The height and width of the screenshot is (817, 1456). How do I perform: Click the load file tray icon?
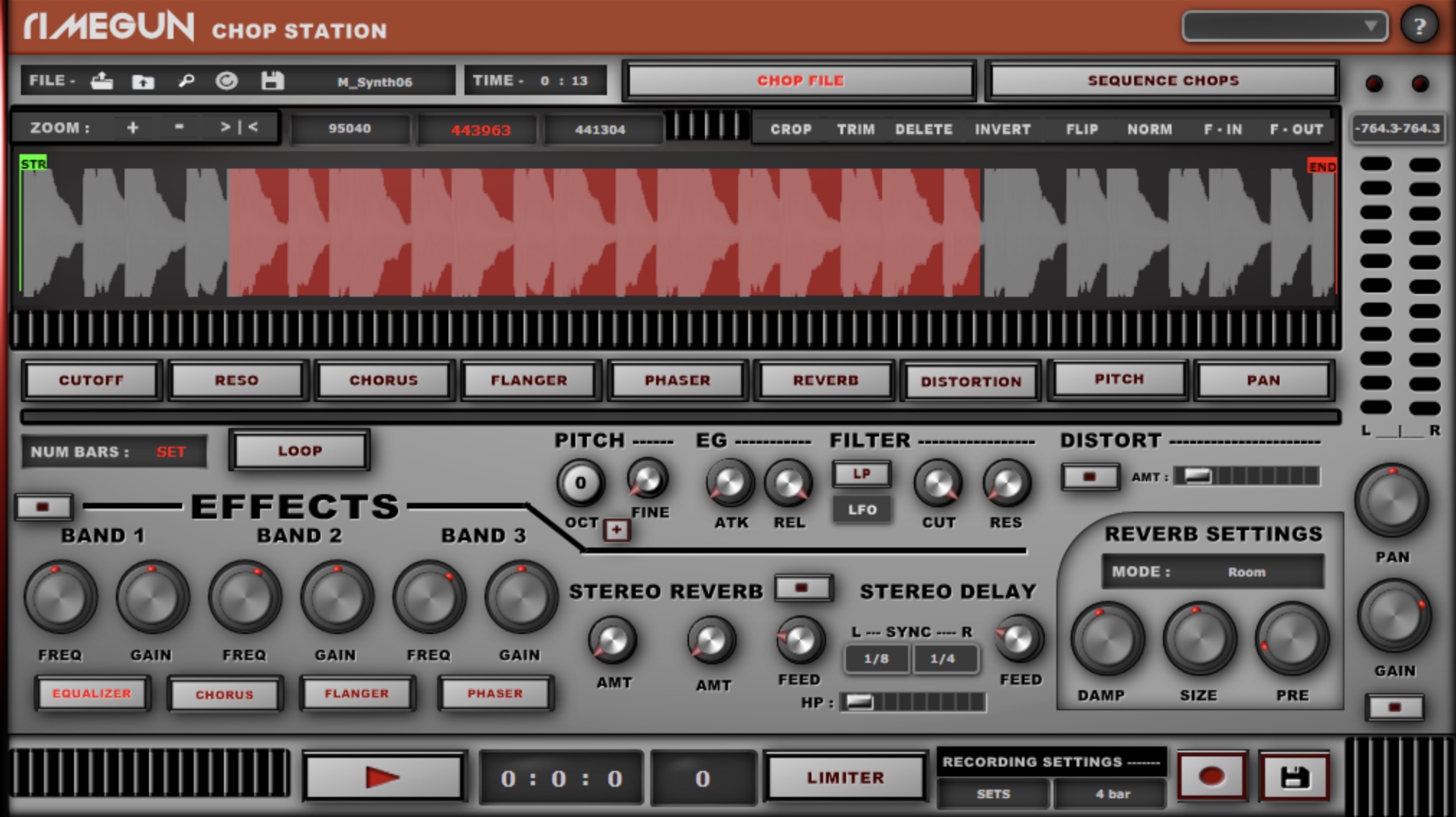click(x=102, y=81)
